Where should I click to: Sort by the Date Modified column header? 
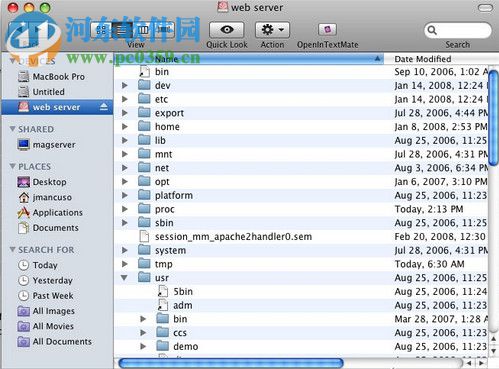tap(423, 59)
